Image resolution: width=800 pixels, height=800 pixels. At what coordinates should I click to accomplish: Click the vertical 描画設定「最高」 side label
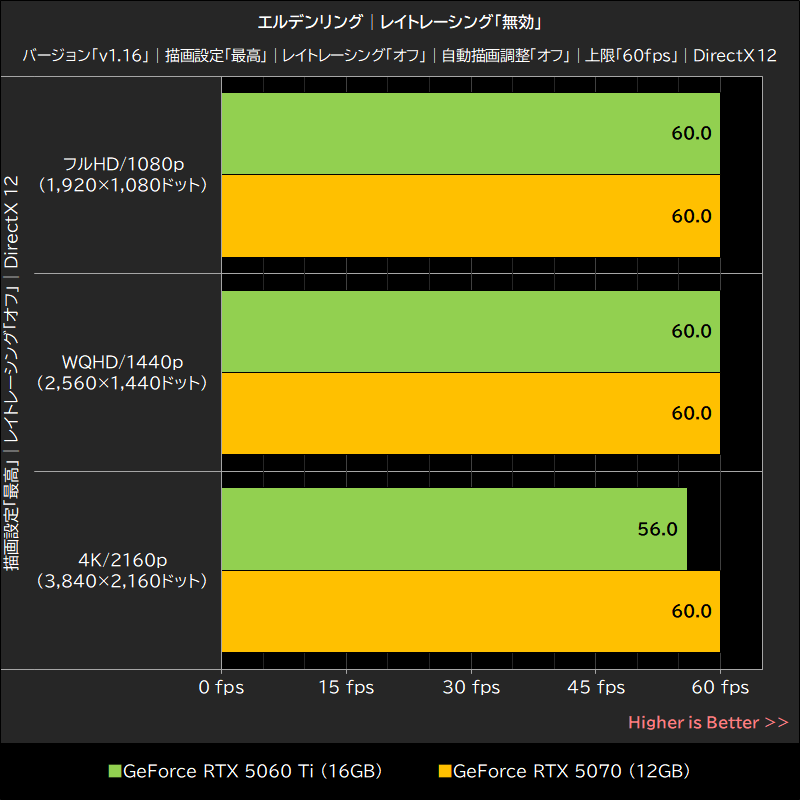11,514
